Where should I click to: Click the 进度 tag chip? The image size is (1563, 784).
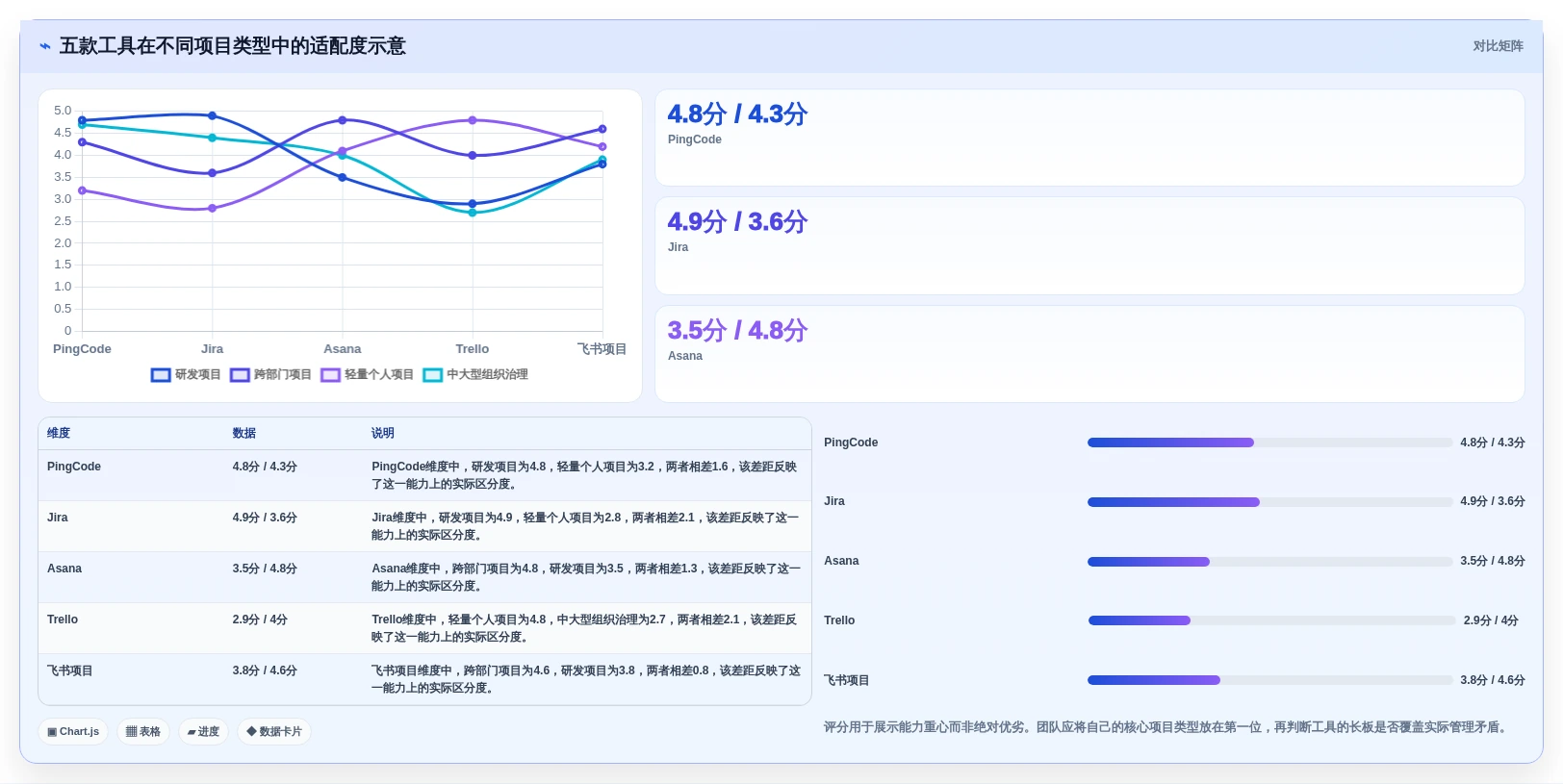pos(203,731)
